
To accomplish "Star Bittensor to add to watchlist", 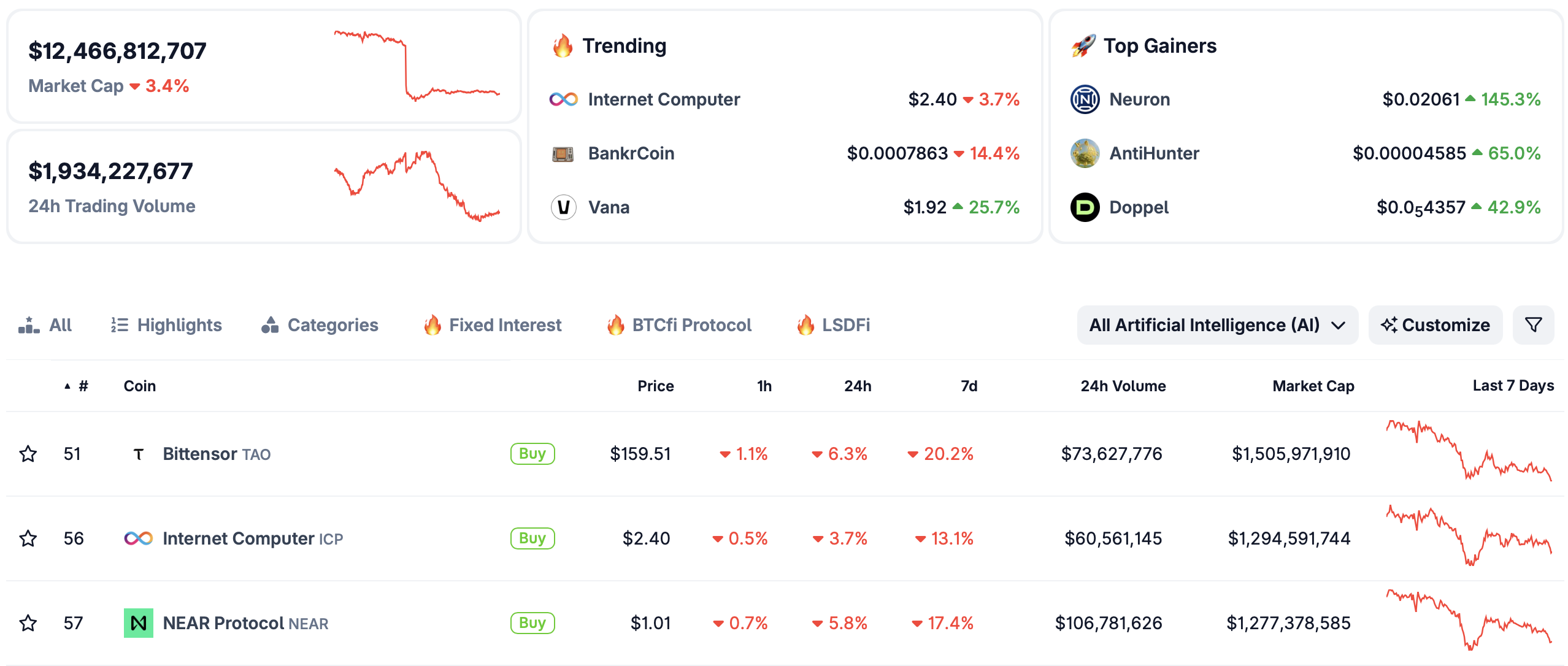I will coord(28,454).
